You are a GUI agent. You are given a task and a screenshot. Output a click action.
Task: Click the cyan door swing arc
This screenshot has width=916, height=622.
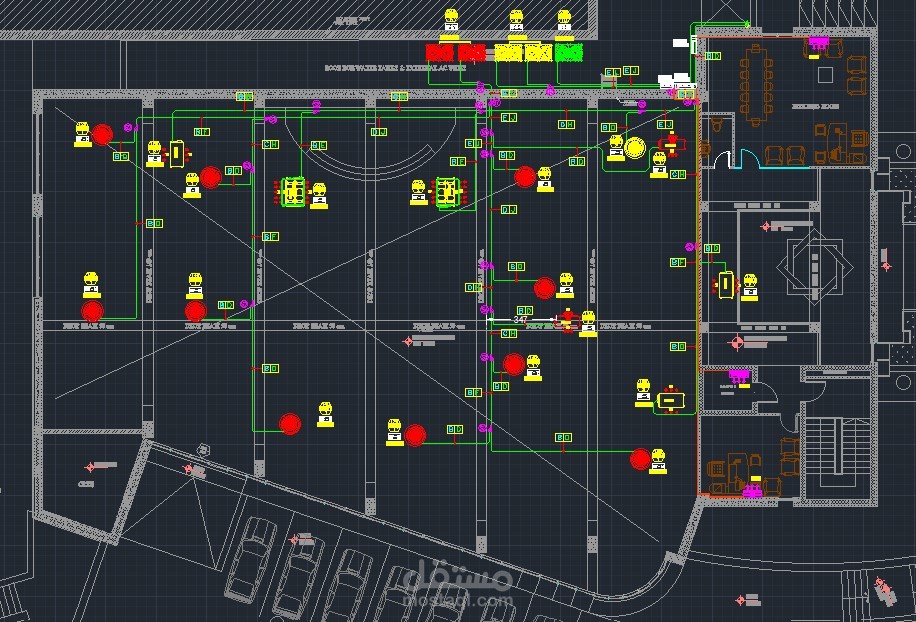tap(750, 159)
